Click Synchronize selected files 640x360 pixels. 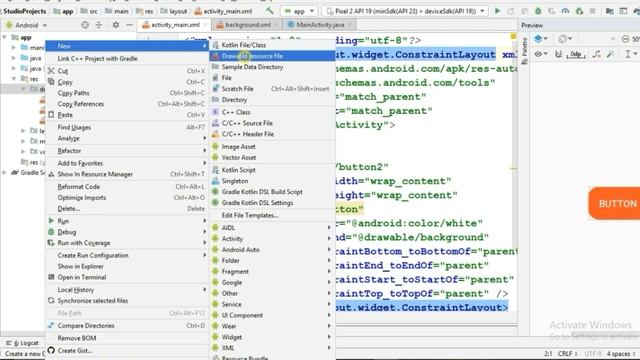coord(127,301)
